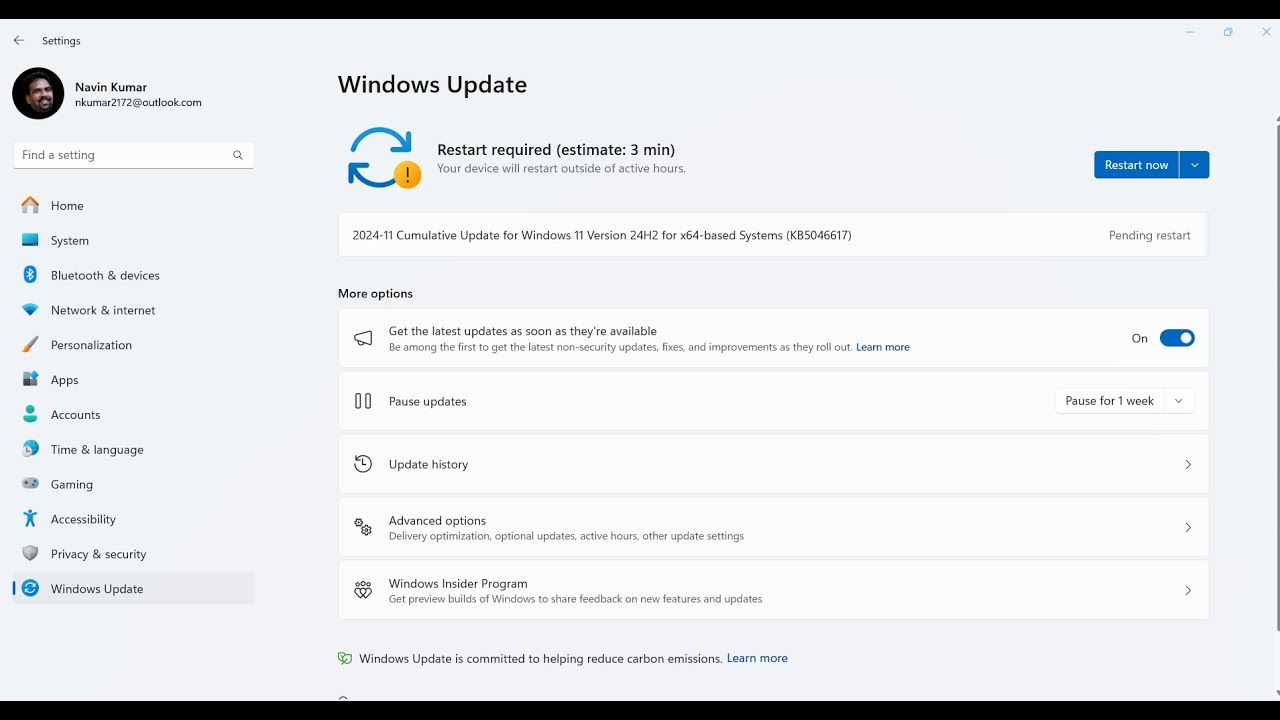
Task: Go to System settings
Action: [x=133, y=240]
